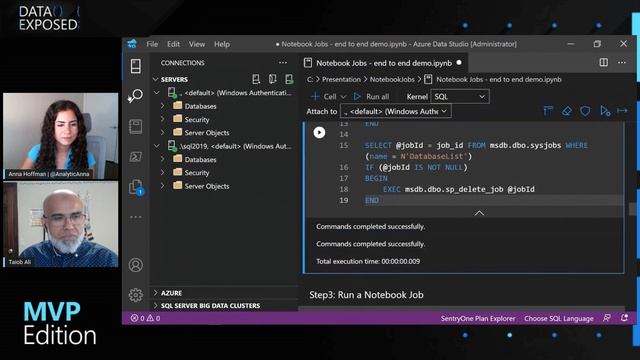Click the Run with parameters icon
The image size is (640, 360).
(605, 111)
